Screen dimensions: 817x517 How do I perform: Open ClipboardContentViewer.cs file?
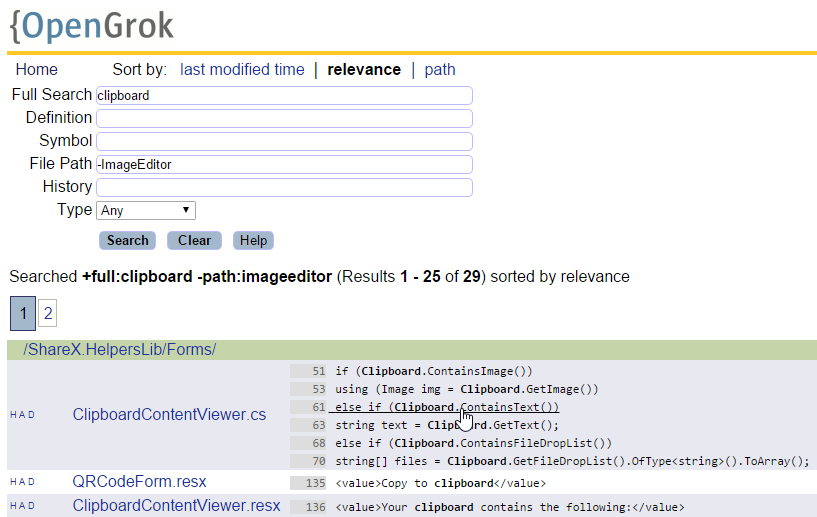[169, 414]
